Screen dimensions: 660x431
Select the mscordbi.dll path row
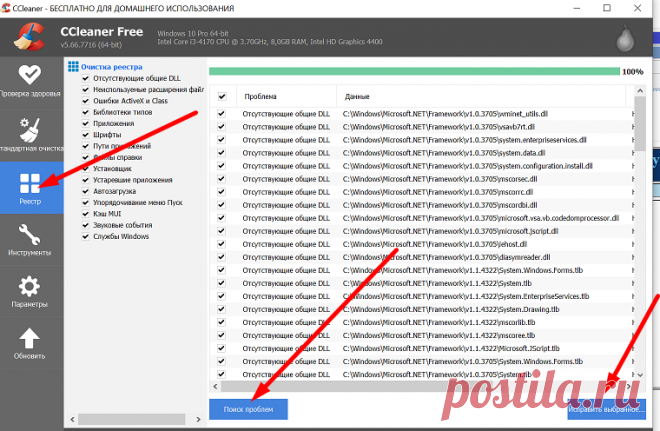point(421,205)
